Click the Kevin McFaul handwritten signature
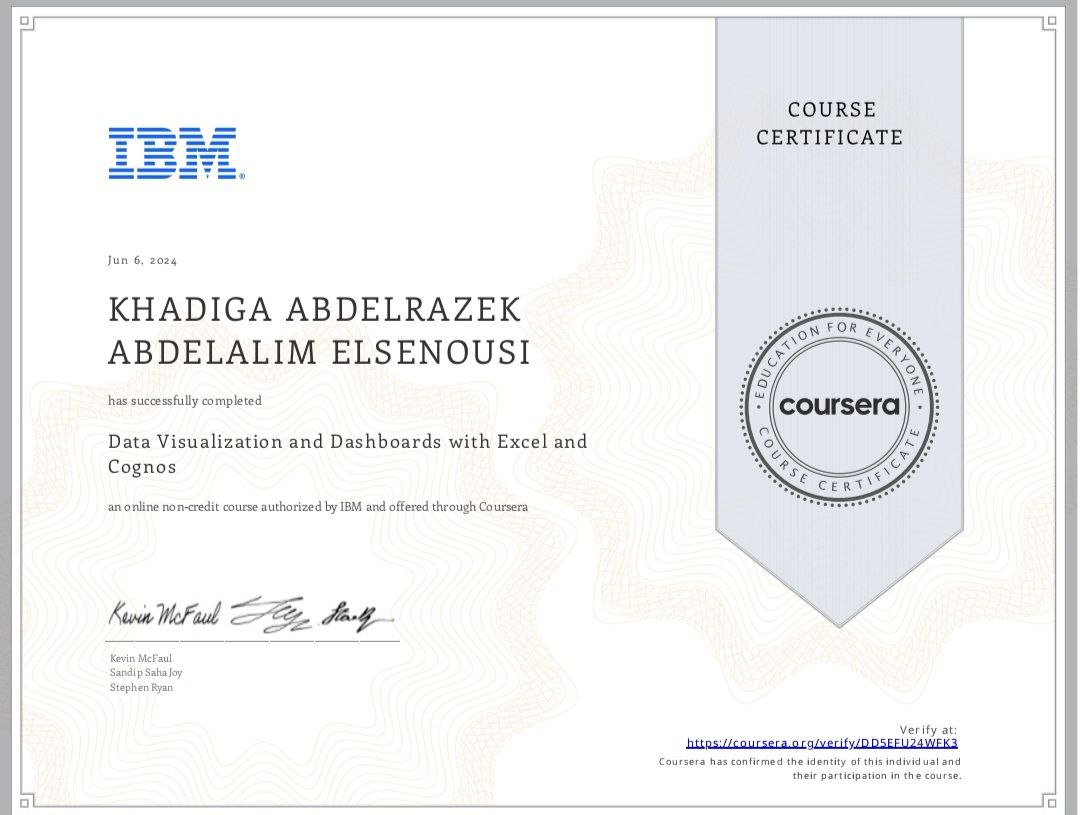The width and height of the screenshot is (1080, 815). pyautogui.click(x=164, y=614)
